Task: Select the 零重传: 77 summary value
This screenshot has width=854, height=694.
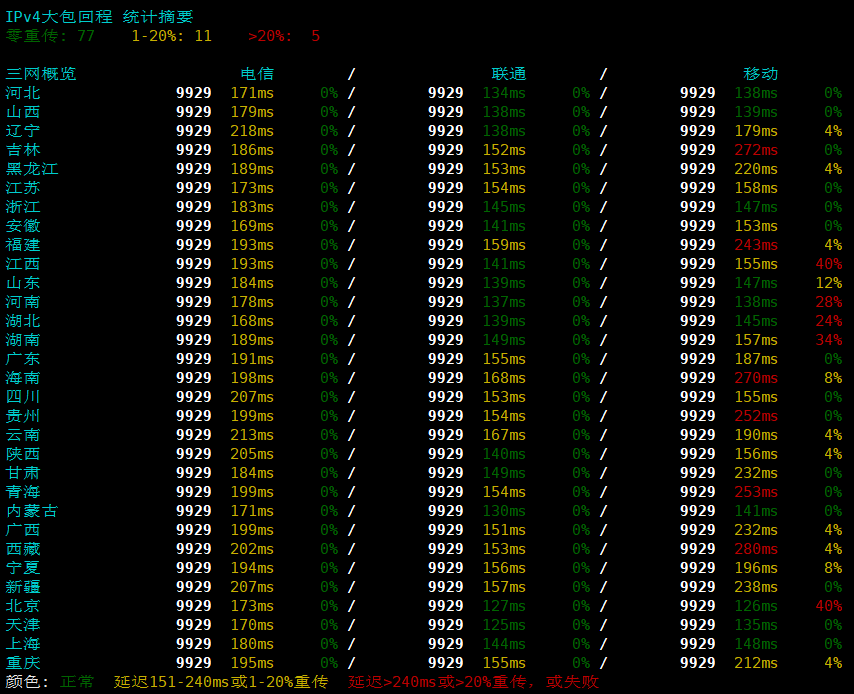Action: 50,36
